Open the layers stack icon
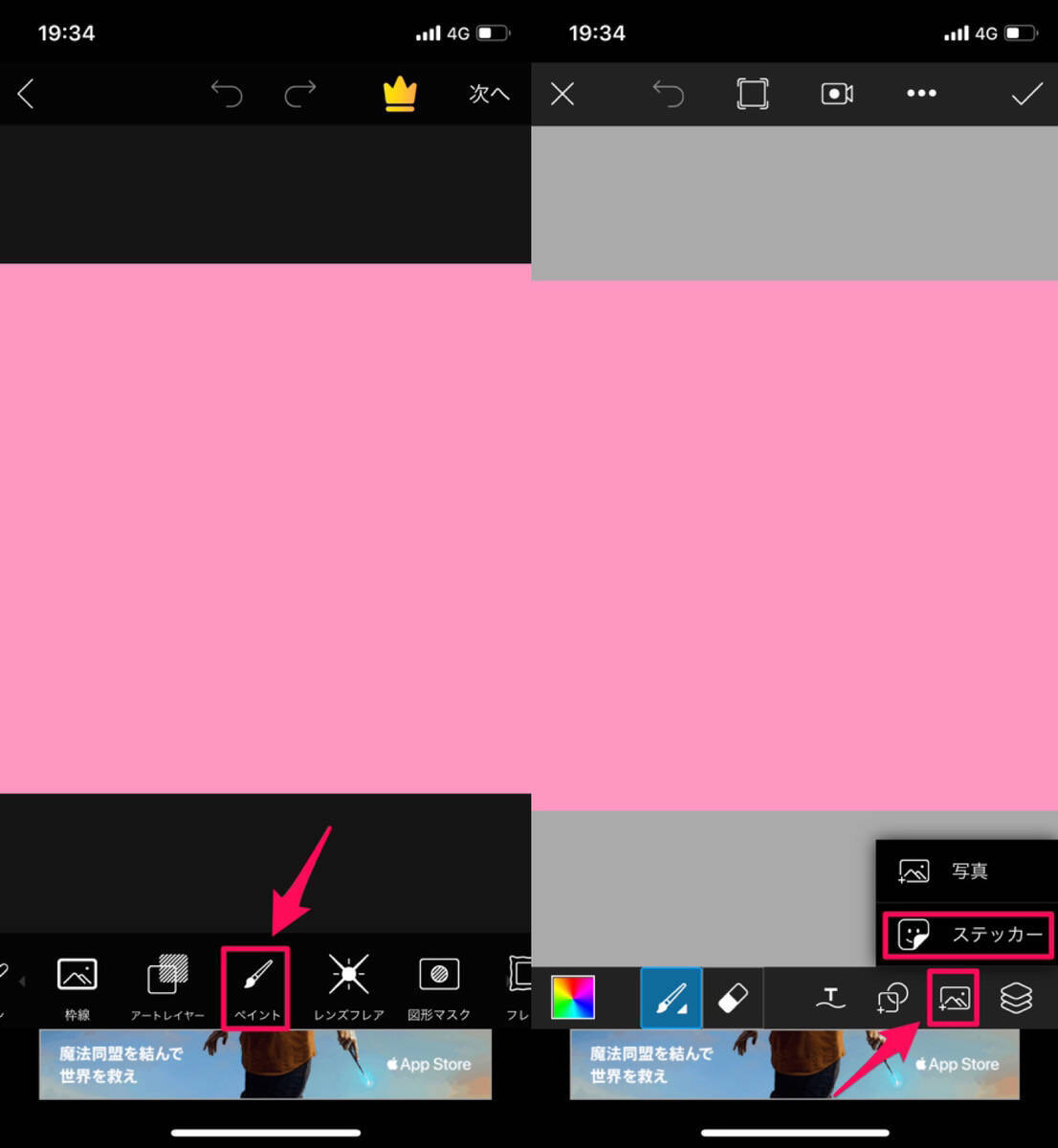Screen dimensions: 1058x1148 click(x=1016, y=999)
